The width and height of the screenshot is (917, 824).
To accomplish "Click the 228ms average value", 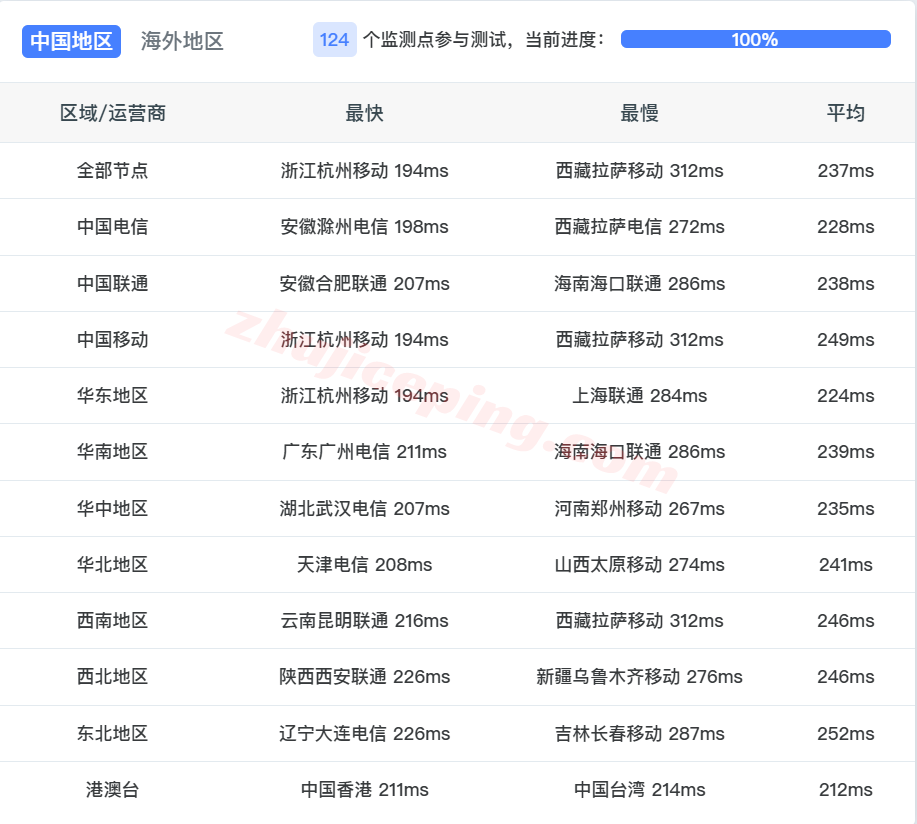I will [x=846, y=227].
